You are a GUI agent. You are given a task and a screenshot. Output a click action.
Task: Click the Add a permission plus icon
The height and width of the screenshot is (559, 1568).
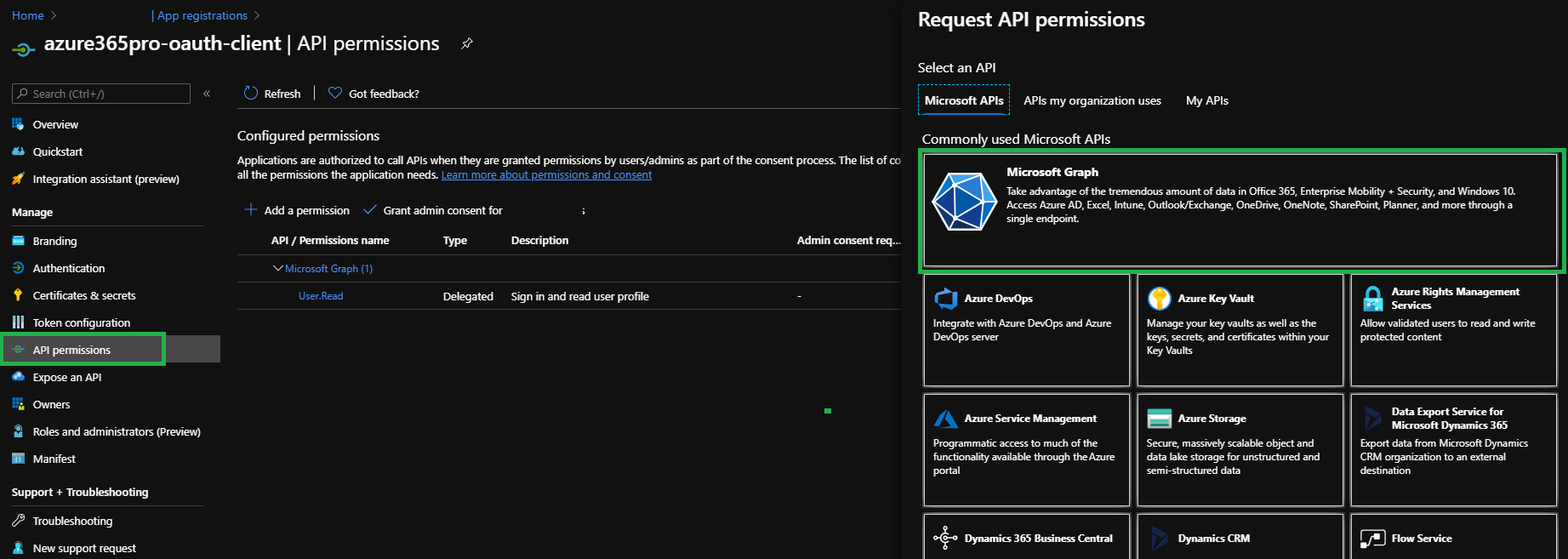[251, 209]
